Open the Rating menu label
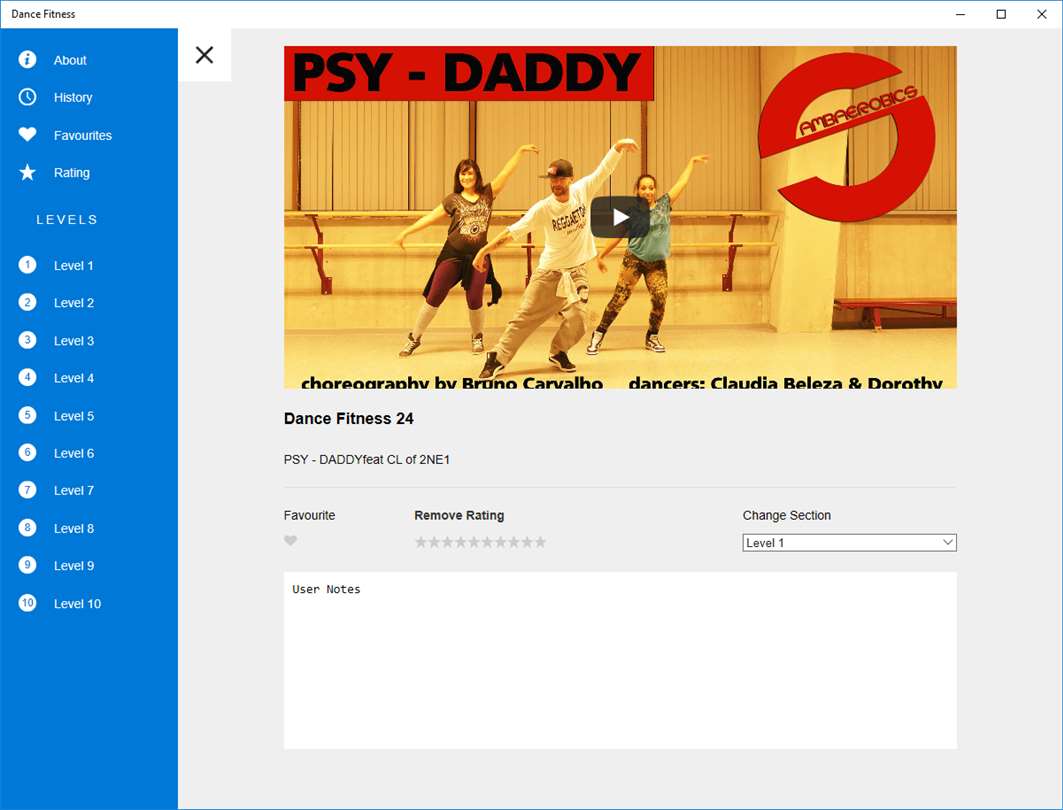 [x=71, y=173]
